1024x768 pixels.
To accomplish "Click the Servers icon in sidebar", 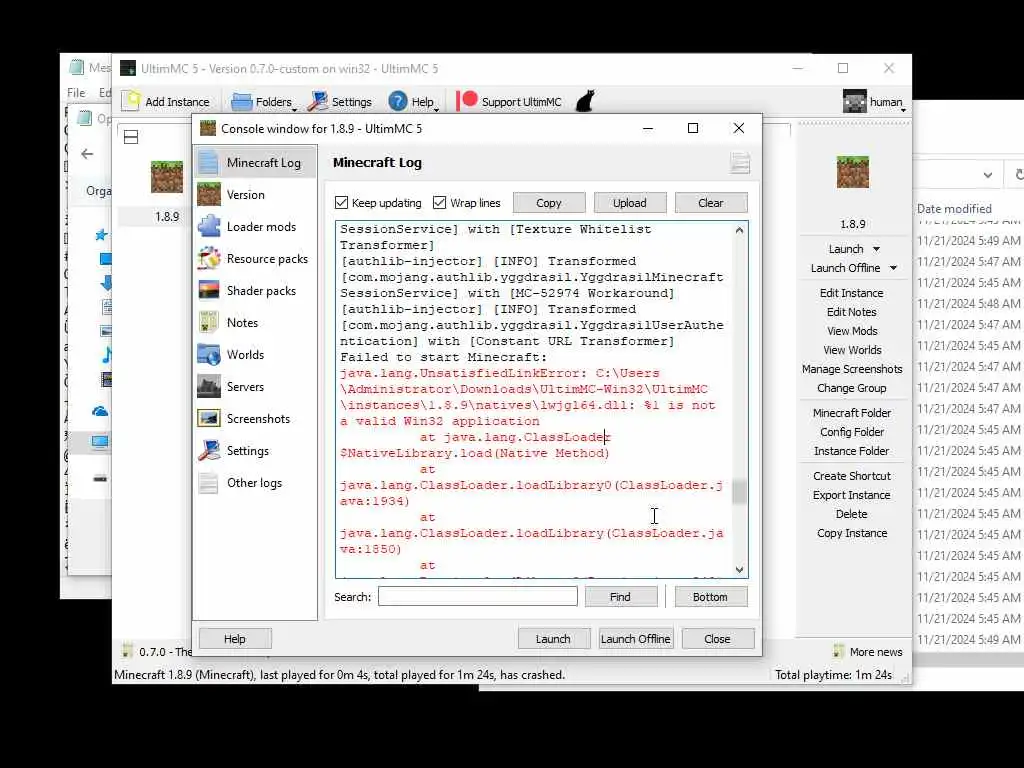I will pos(209,387).
